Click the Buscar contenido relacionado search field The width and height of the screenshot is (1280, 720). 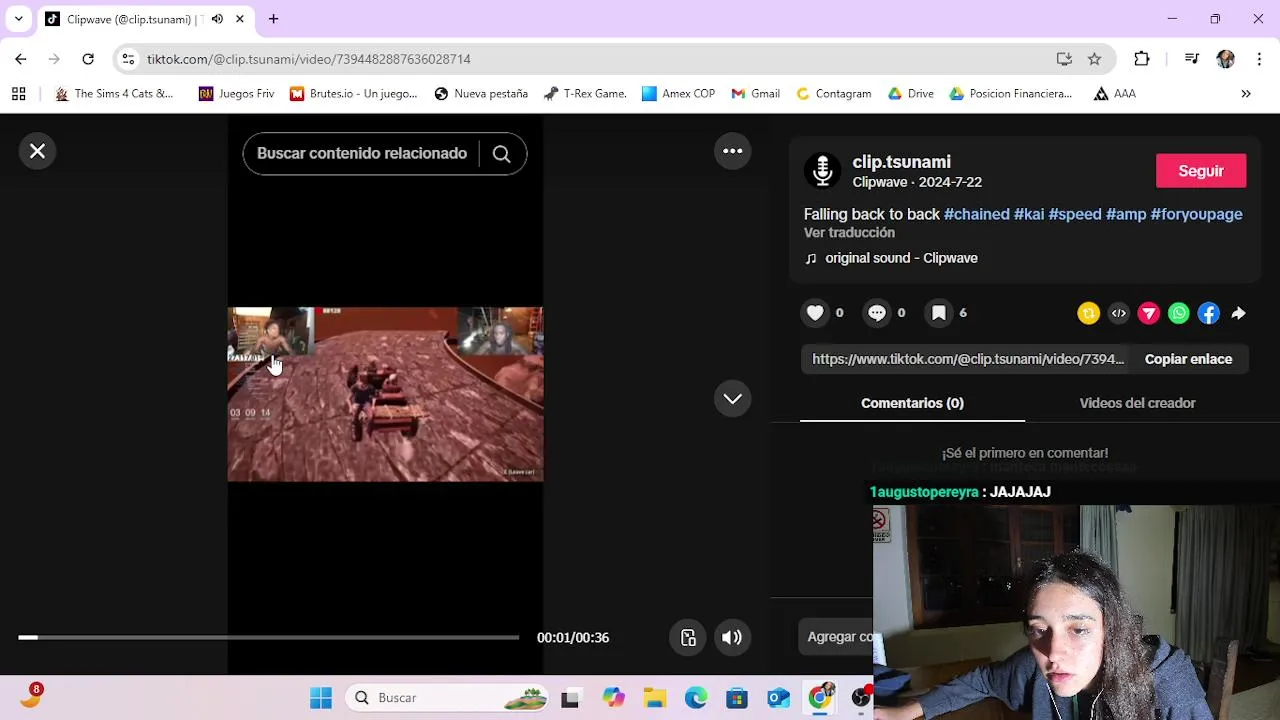pyautogui.click(x=362, y=154)
